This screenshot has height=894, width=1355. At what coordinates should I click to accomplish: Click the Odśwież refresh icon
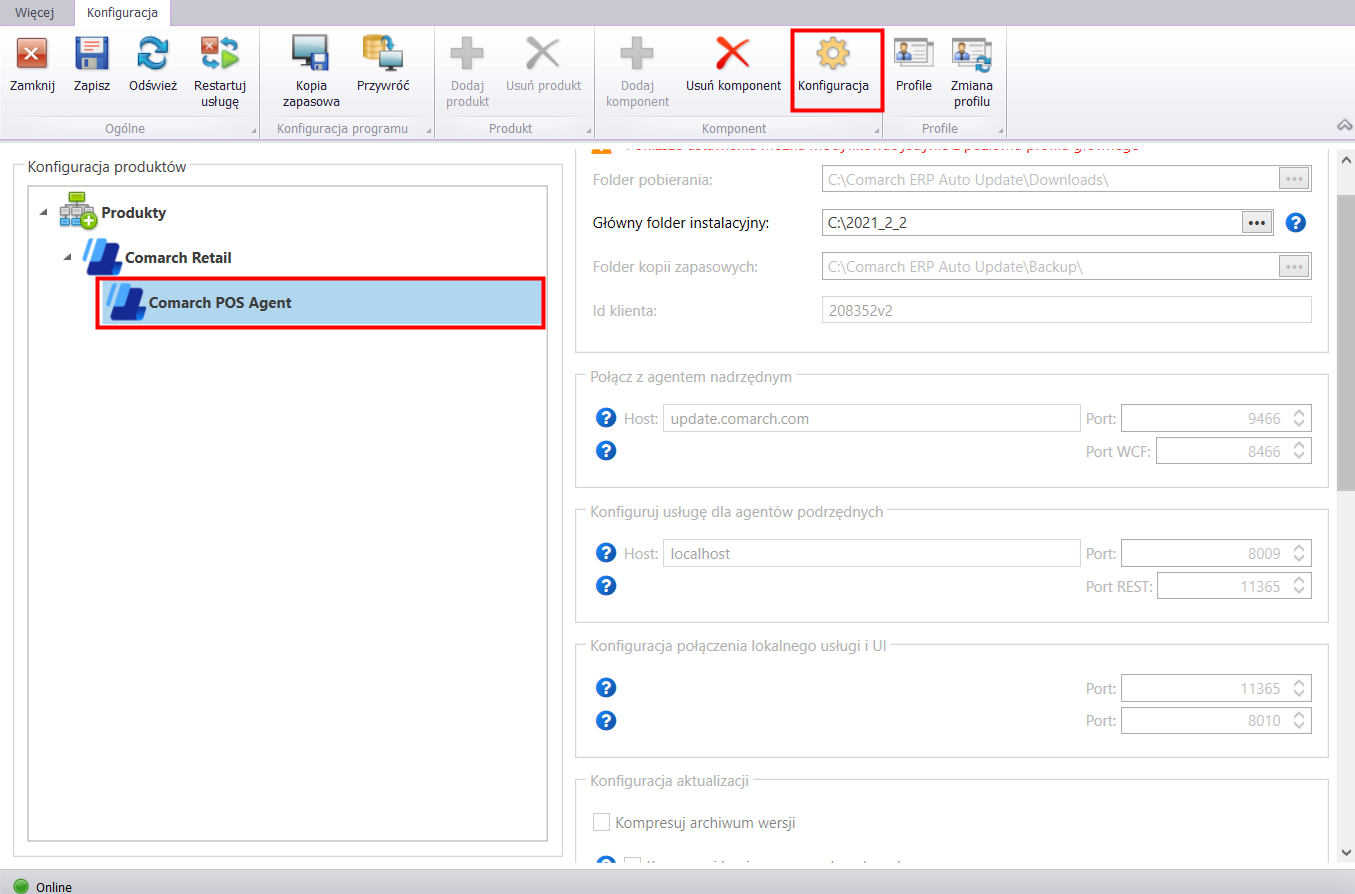(153, 52)
